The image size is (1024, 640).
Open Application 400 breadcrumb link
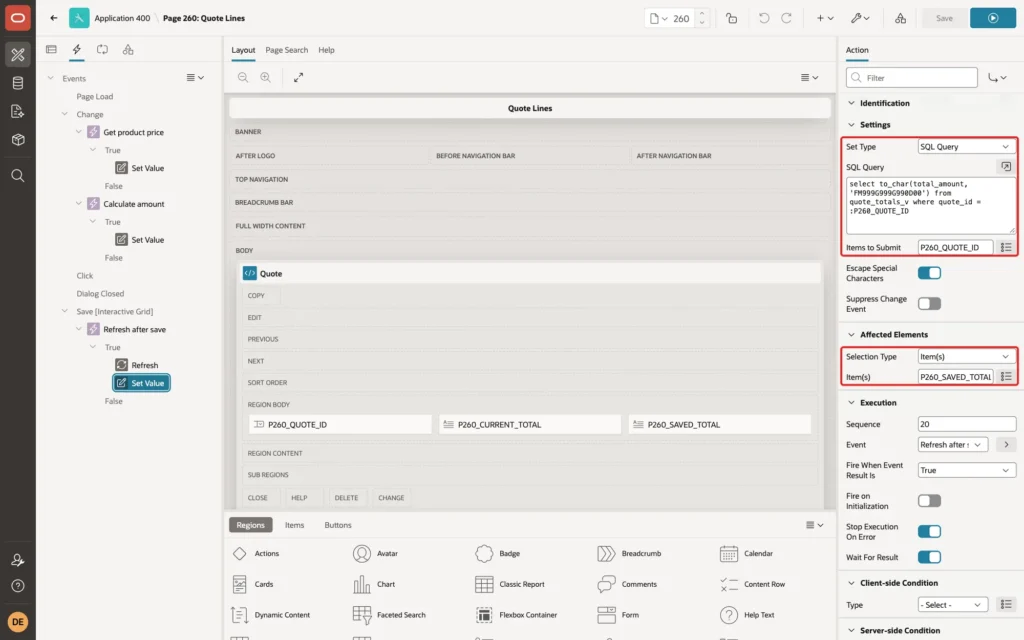pos(122,18)
